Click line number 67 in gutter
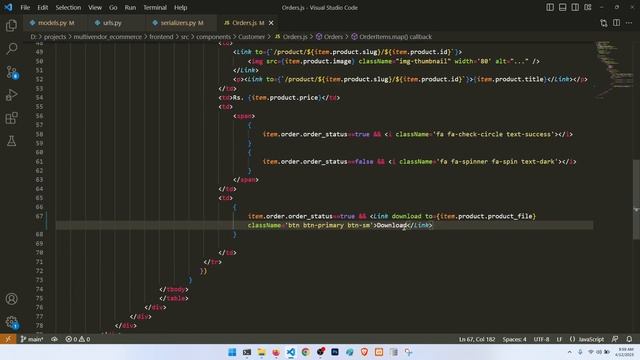 [x=39, y=216]
